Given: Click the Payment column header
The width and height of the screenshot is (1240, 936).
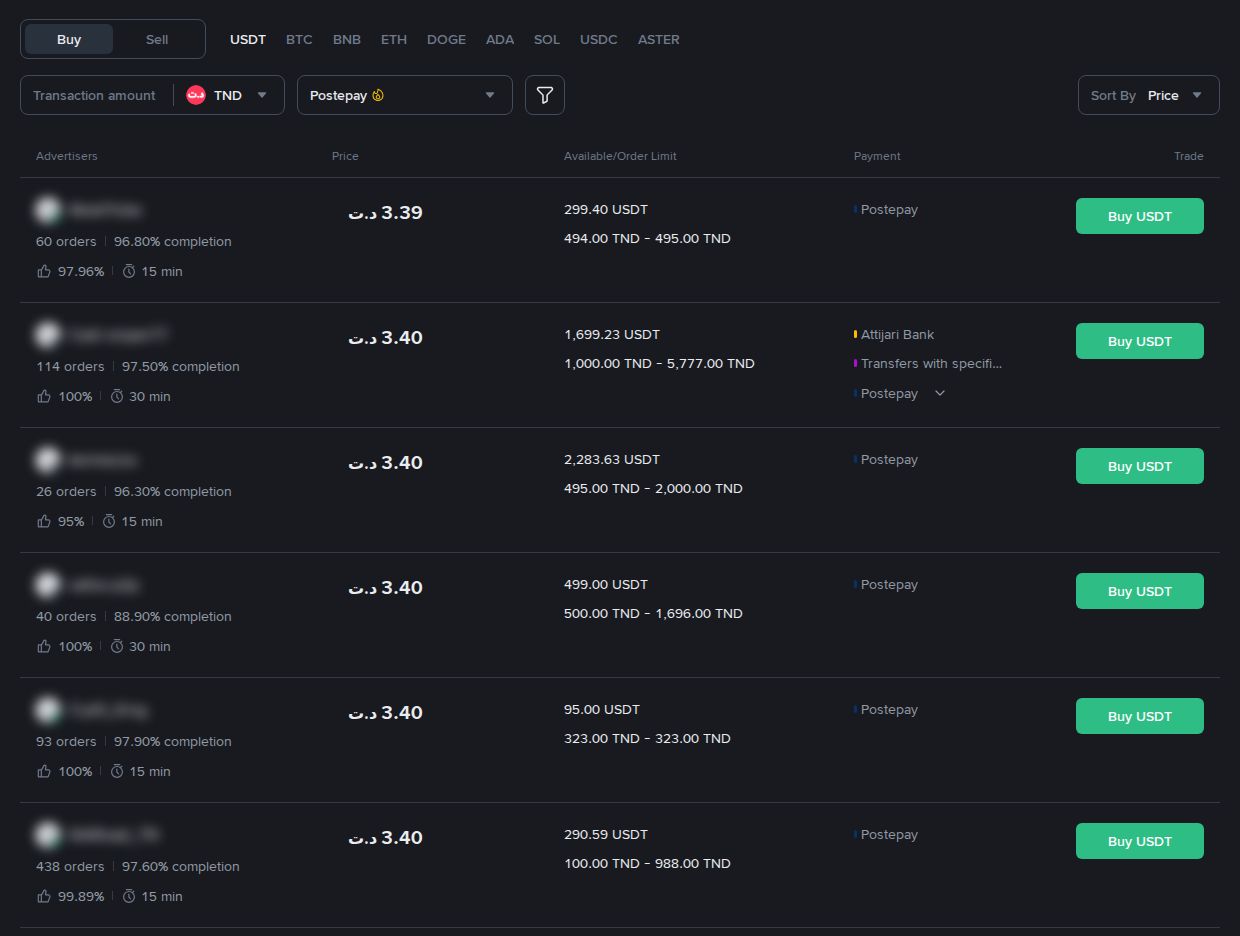Looking at the screenshot, I should pyautogui.click(x=877, y=156).
